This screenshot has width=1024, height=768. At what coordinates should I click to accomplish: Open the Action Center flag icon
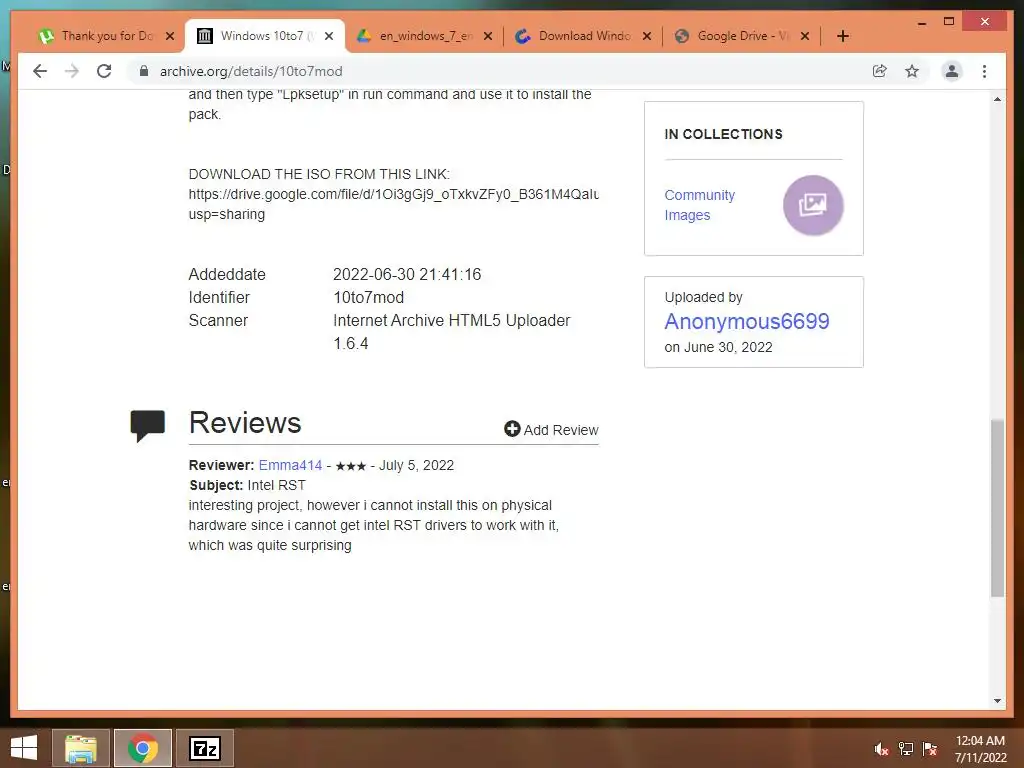(930, 748)
